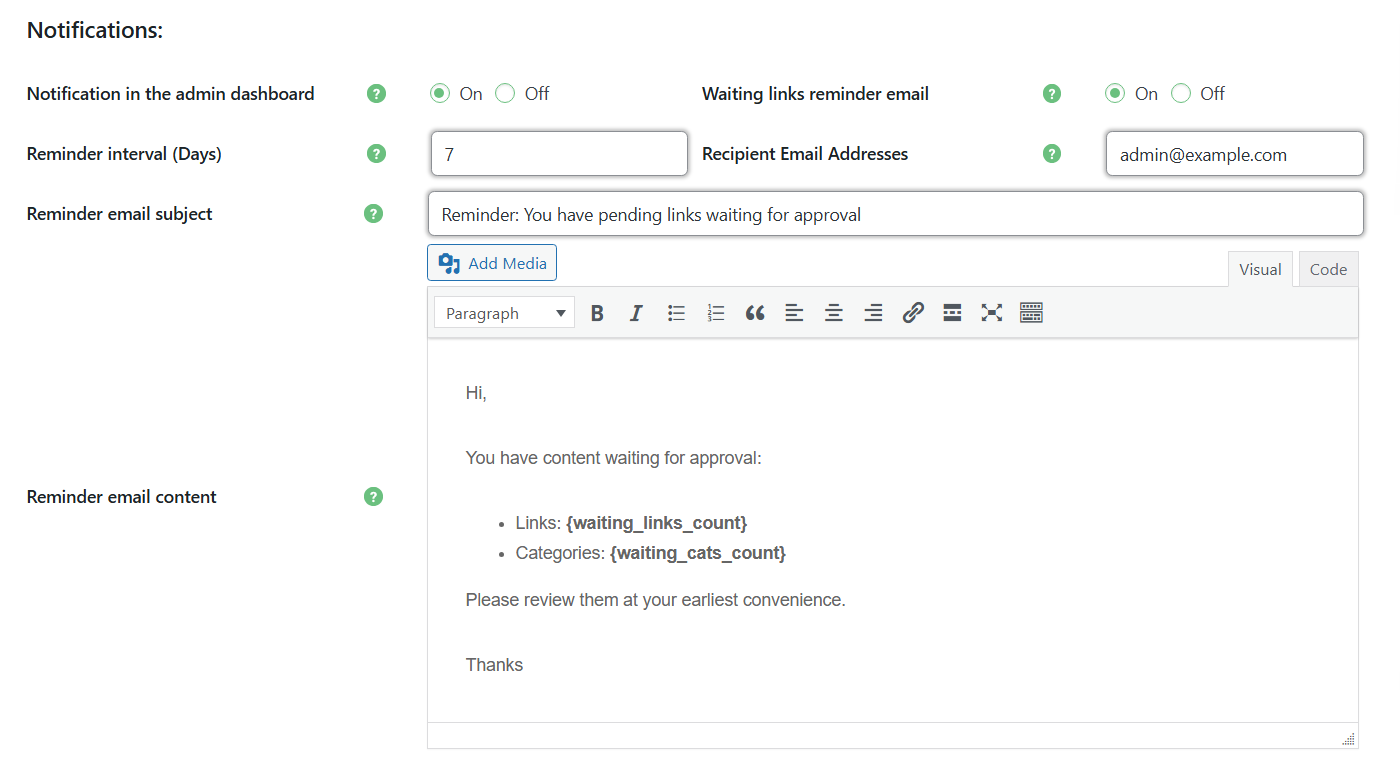Switch to the Code editing tab
Image resolution: width=1400 pixels, height=760 pixels.
pyautogui.click(x=1328, y=268)
